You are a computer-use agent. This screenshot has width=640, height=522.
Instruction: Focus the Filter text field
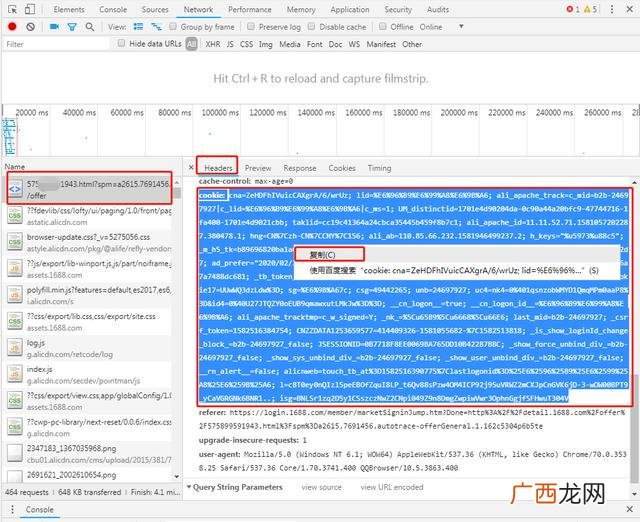(57, 44)
